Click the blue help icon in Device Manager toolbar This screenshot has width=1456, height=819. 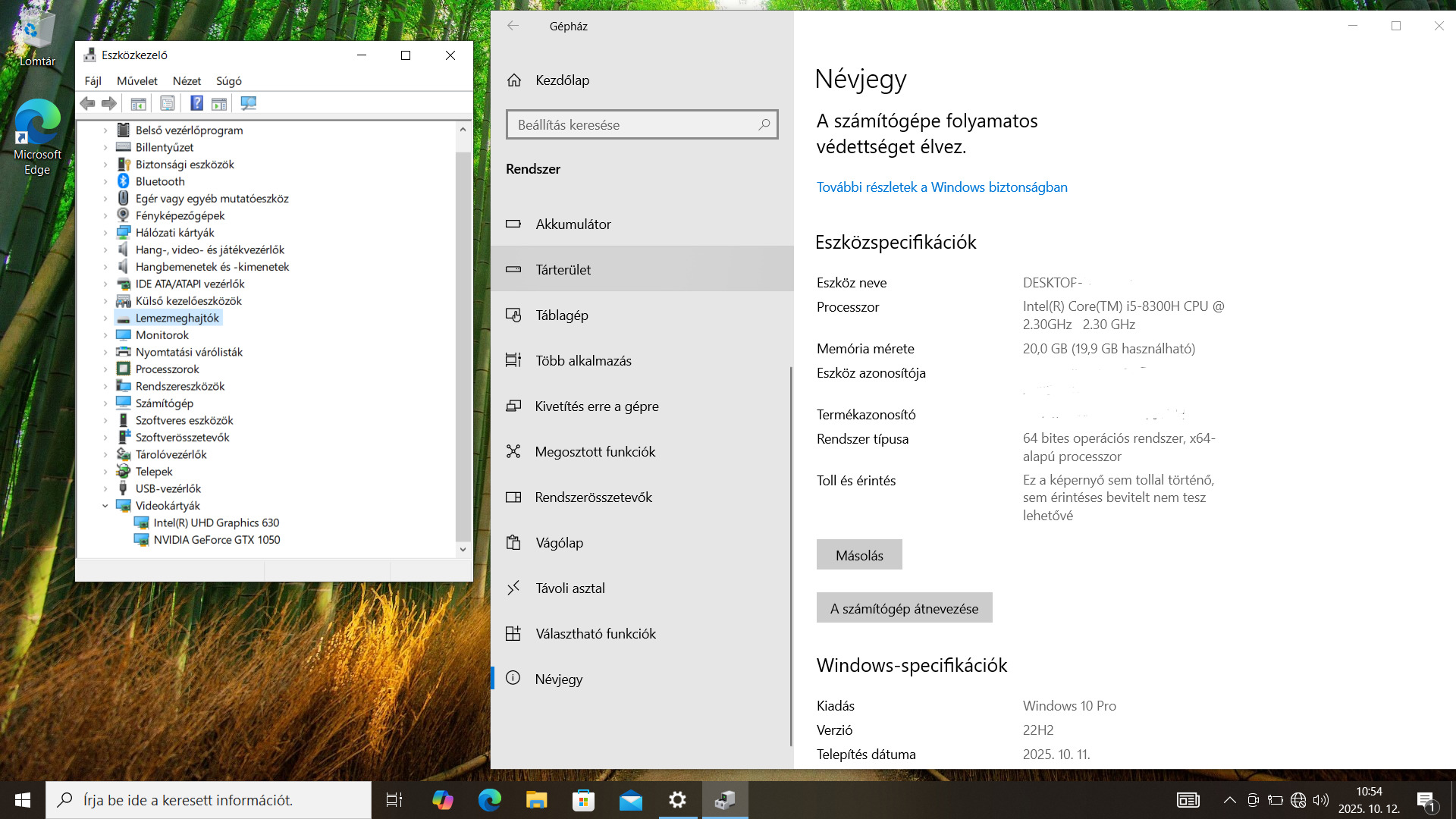point(196,103)
